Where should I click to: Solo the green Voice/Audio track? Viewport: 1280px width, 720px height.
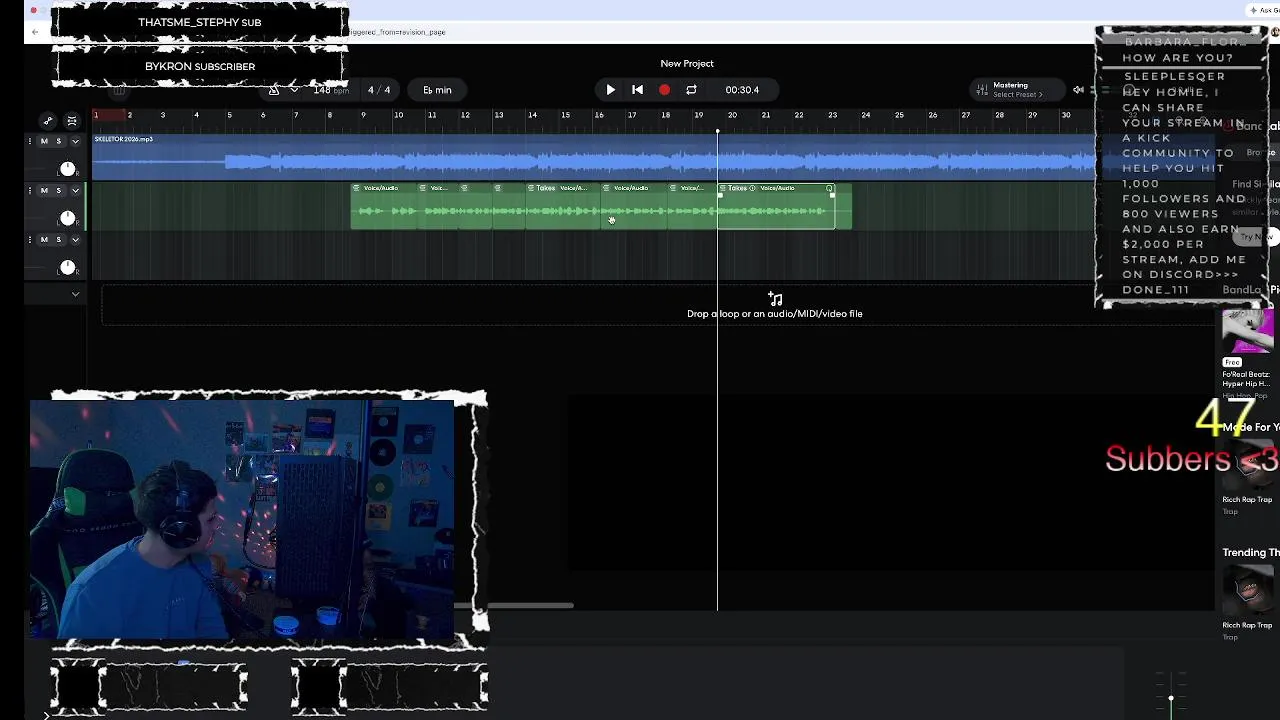(x=58, y=190)
